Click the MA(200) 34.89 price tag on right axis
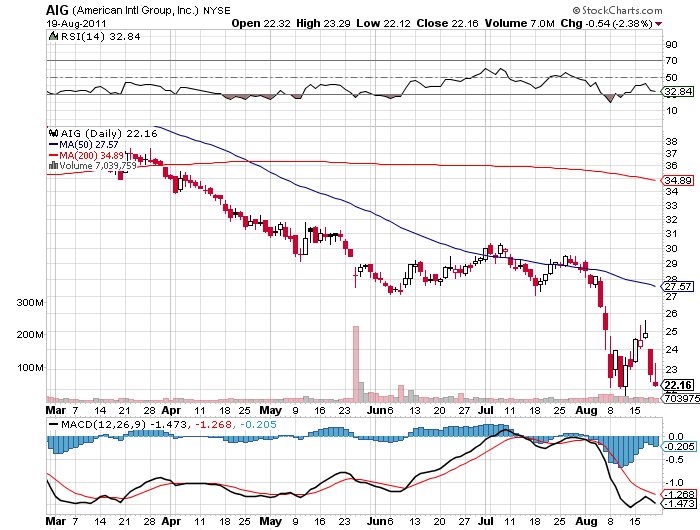 (x=678, y=180)
